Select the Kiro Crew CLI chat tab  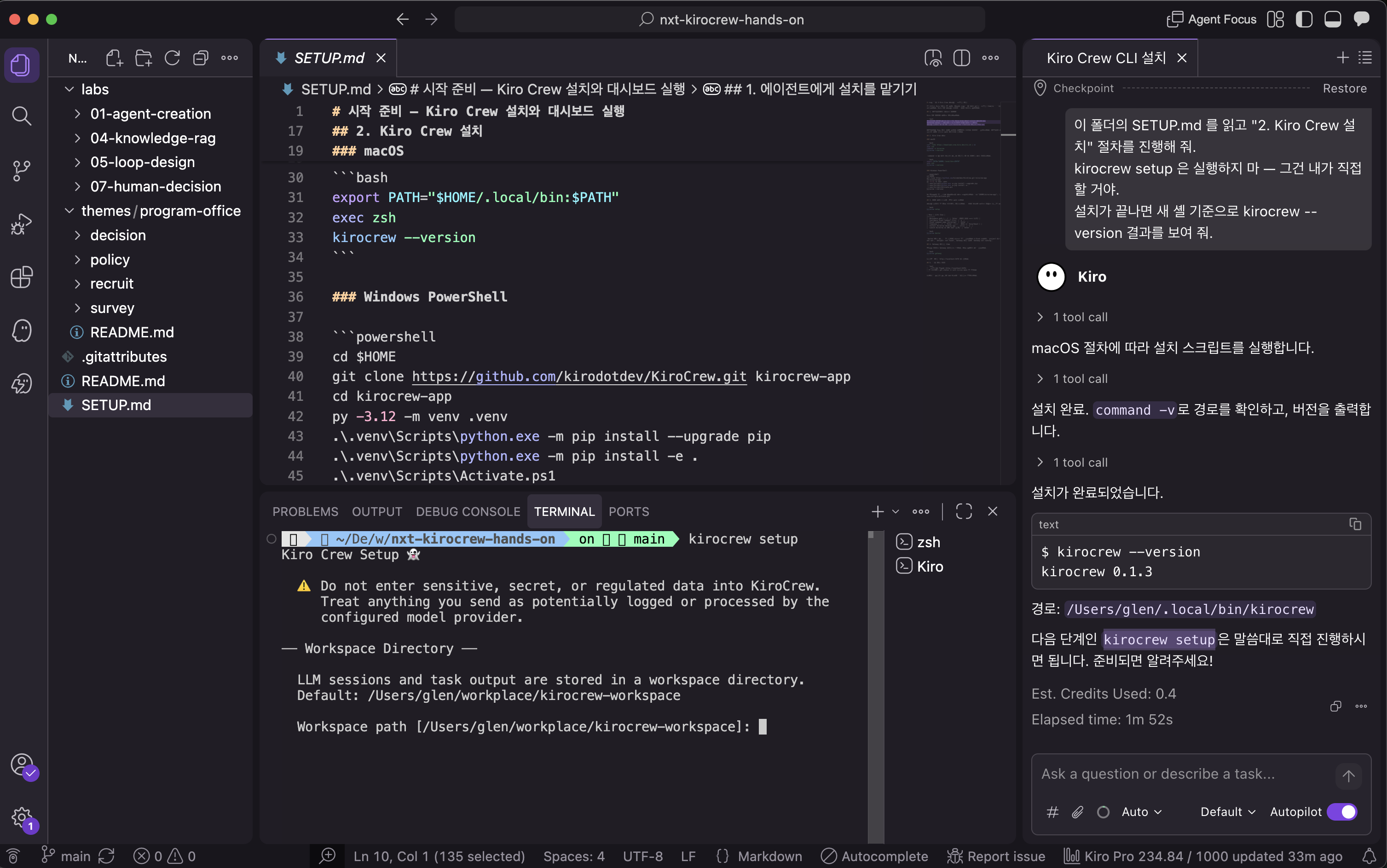click(x=1106, y=58)
